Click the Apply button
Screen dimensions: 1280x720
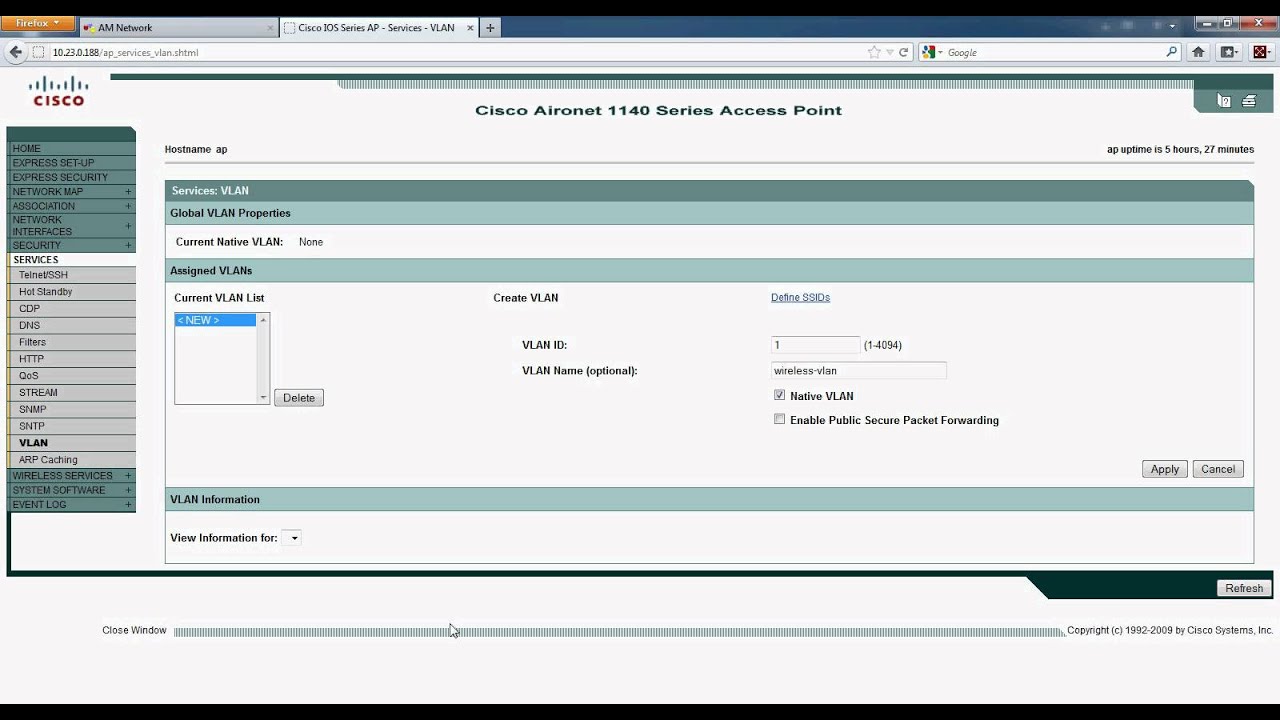1165,469
